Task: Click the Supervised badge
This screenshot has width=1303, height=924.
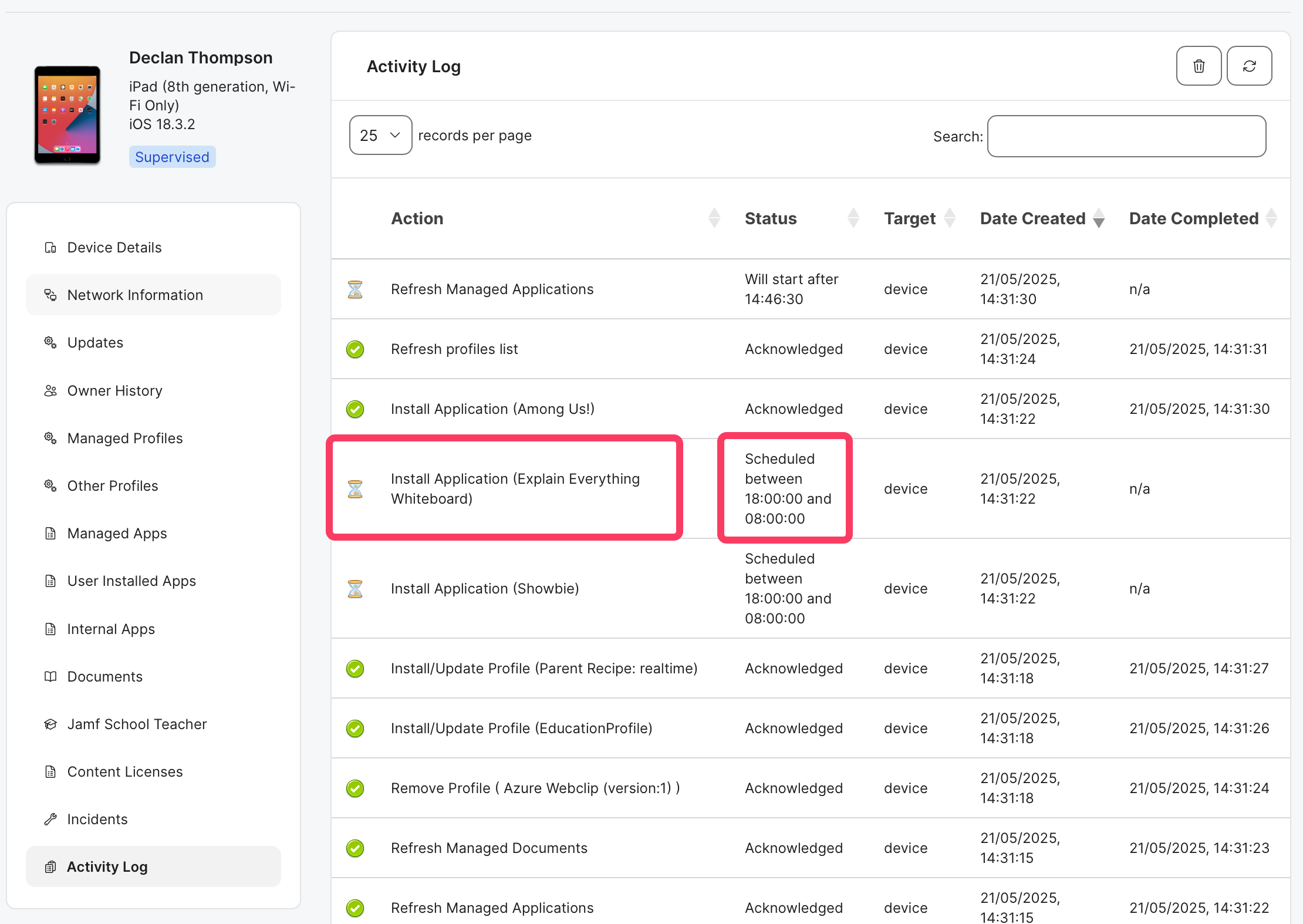Action: (x=172, y=157)
